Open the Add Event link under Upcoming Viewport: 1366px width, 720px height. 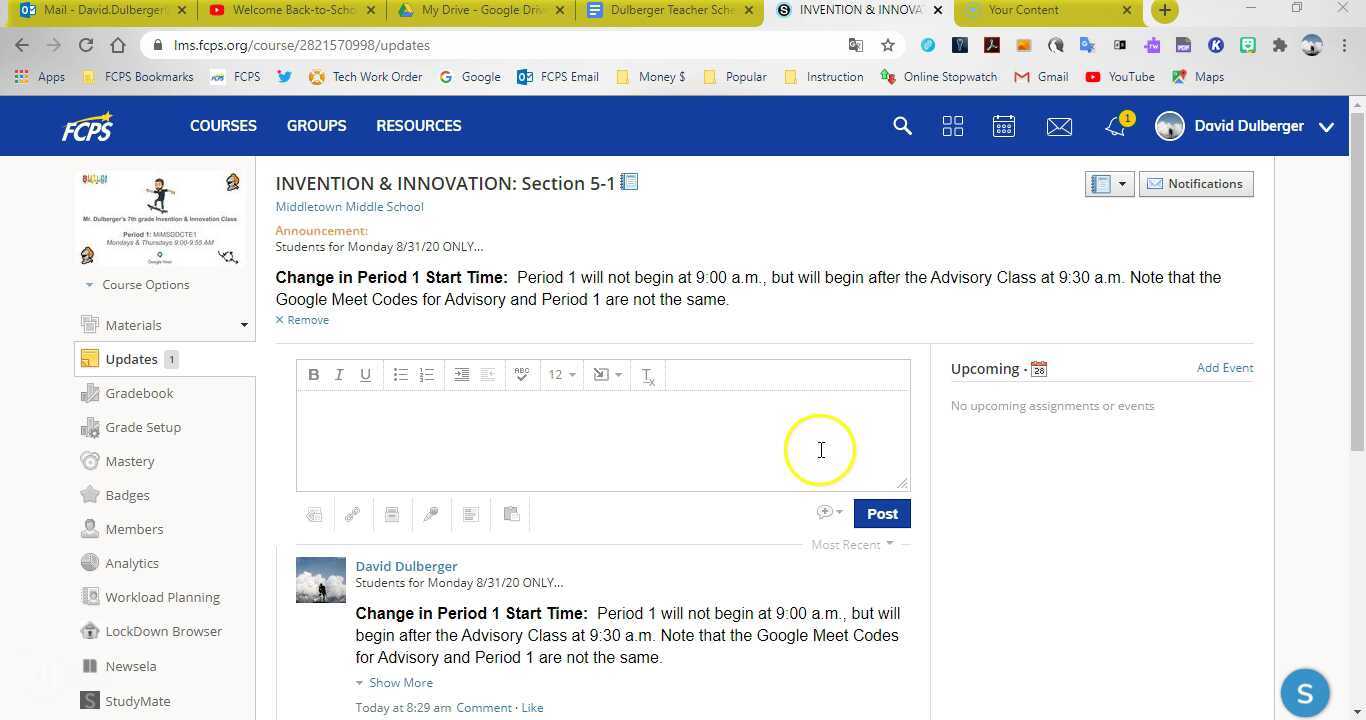pyautogui.click(x=1224, y=368)
